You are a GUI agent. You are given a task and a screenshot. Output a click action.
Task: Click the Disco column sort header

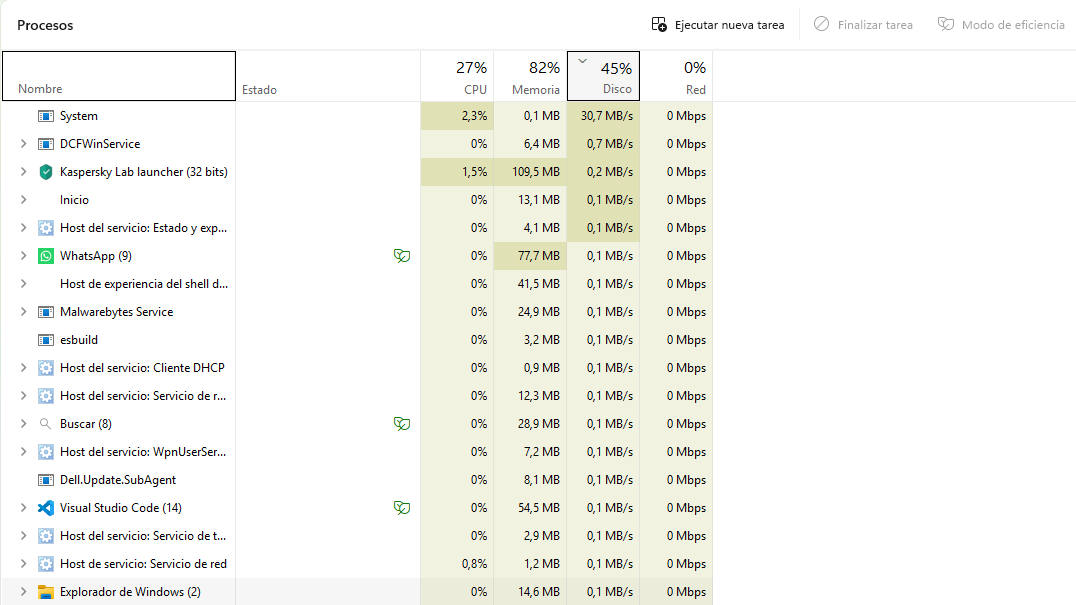[x=603, y=76]
